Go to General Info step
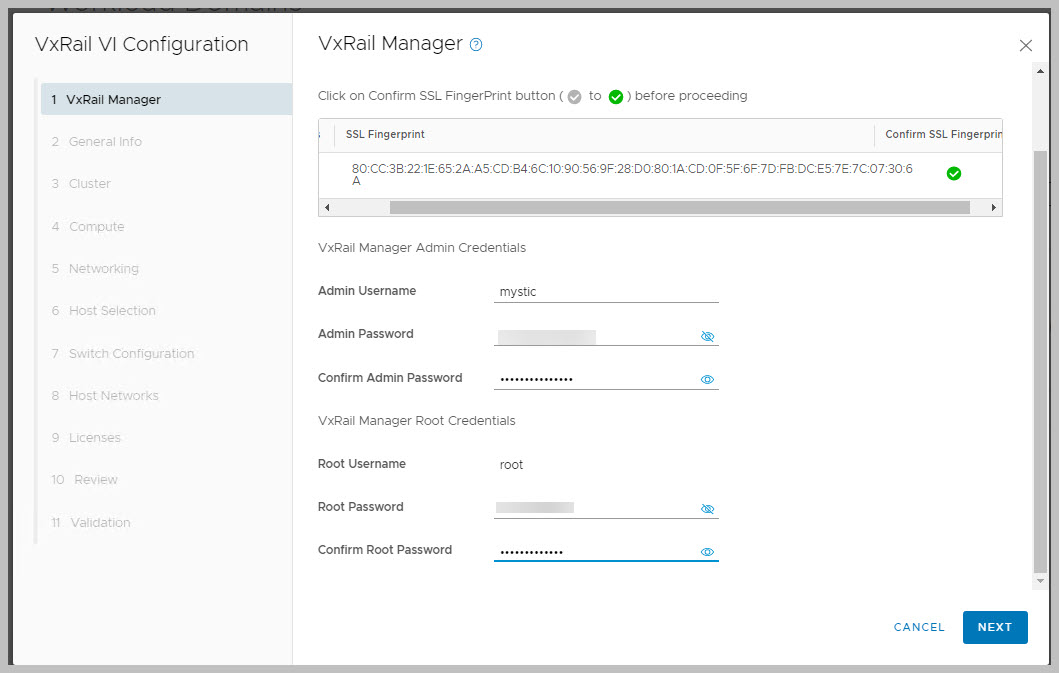This screenshot has width=1059, height=673. coord(105,142)
